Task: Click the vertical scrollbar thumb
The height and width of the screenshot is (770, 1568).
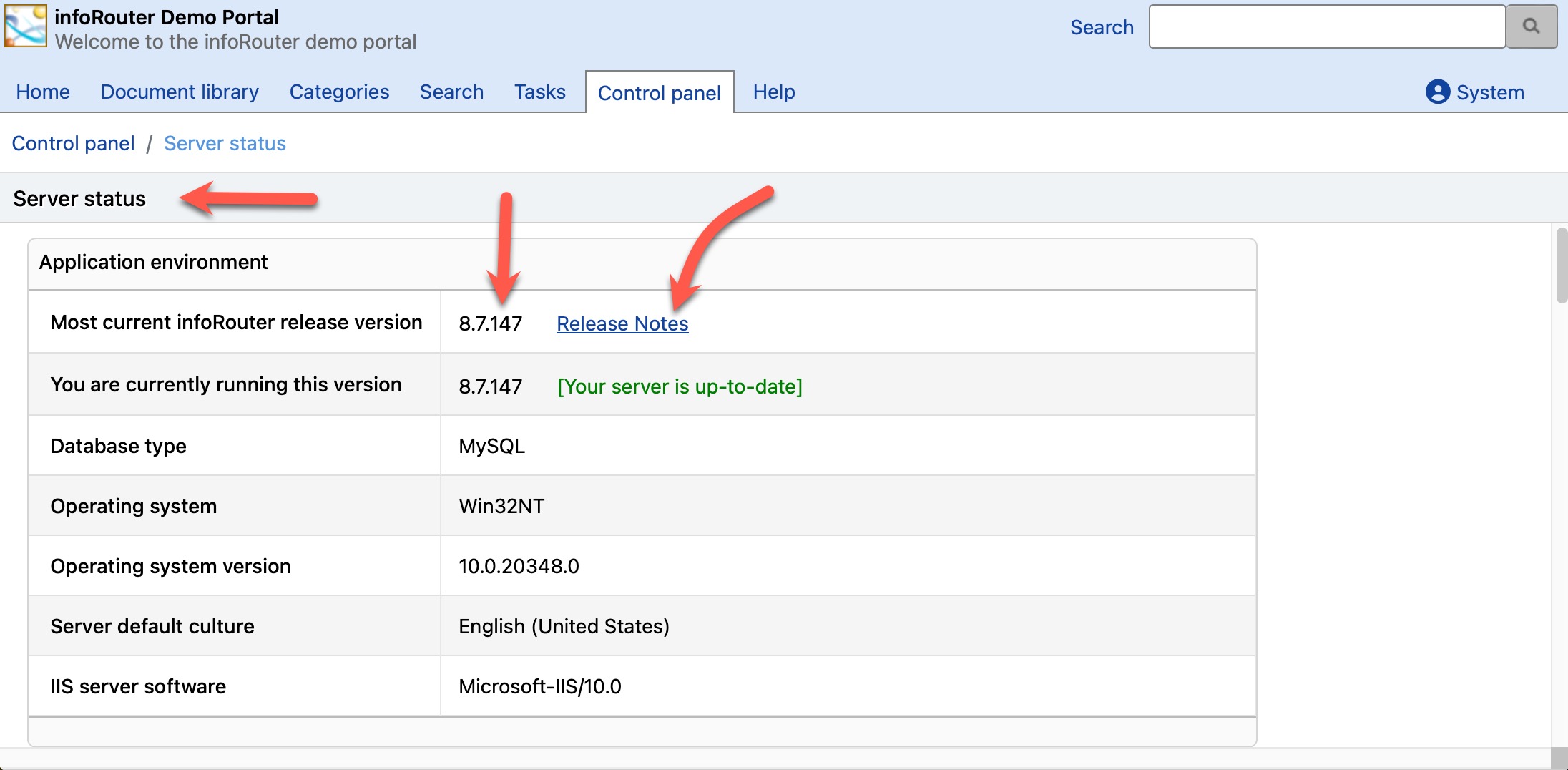Action: (1561, 265)
